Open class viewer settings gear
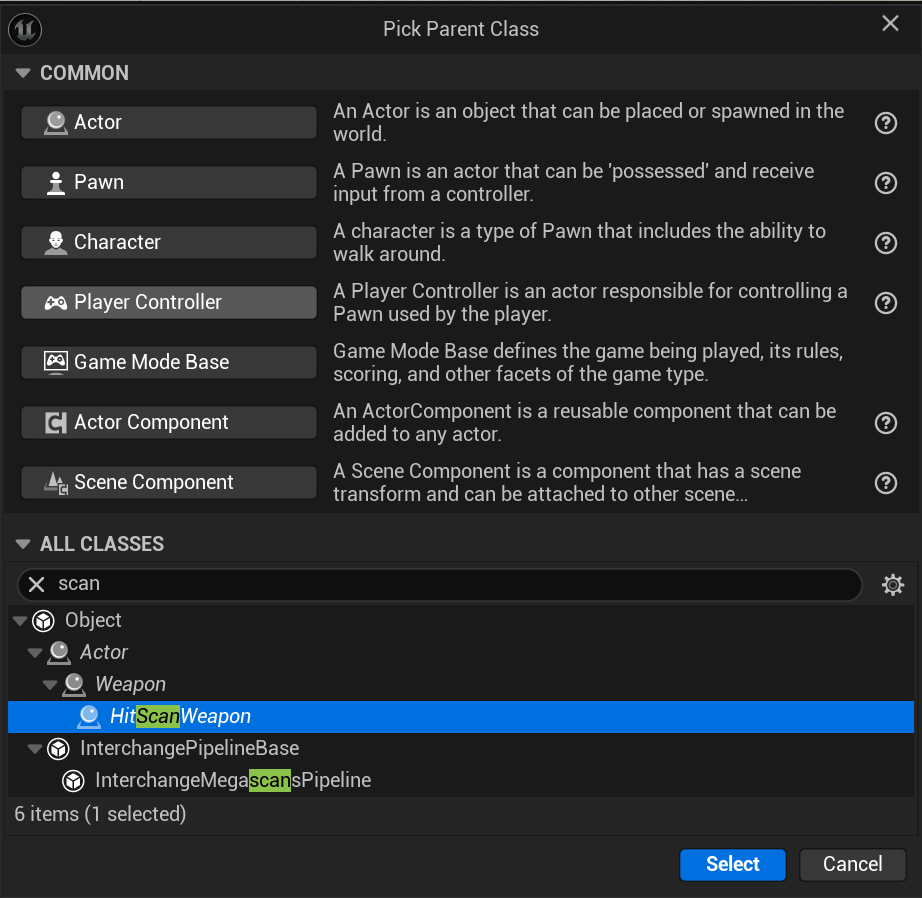This screenshot has width=922, height=898. [x=893, y=585]
